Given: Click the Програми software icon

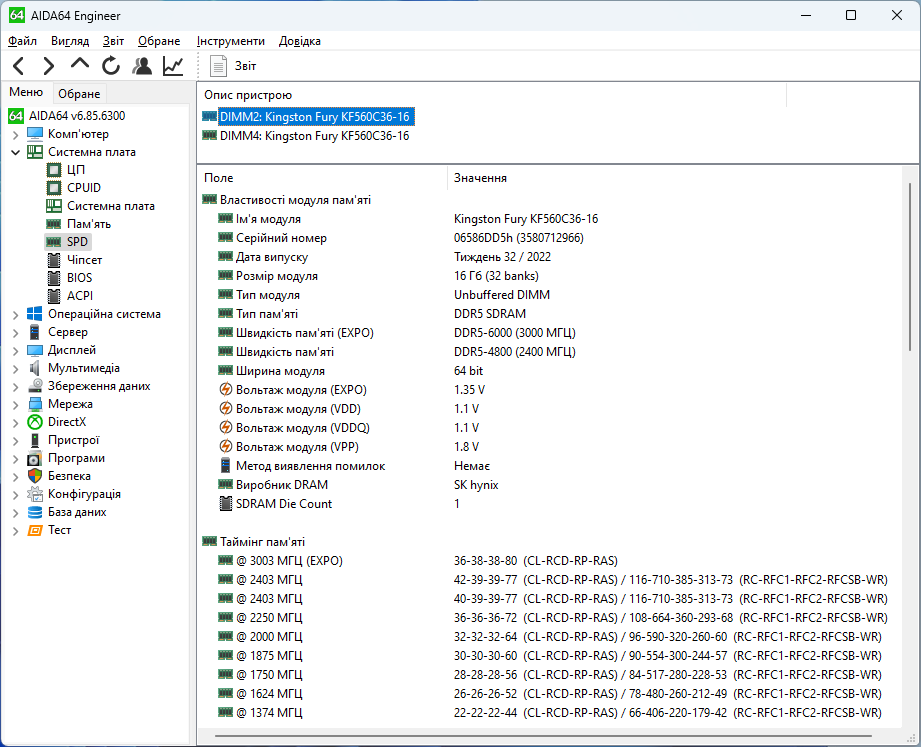Looking at the screenshot, I should point(35,458).
